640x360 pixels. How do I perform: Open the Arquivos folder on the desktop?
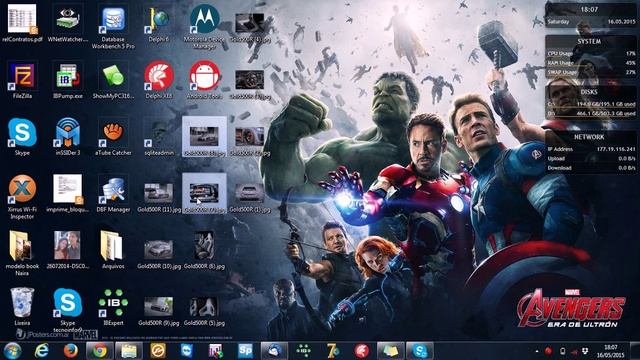(x=113, y=250)
